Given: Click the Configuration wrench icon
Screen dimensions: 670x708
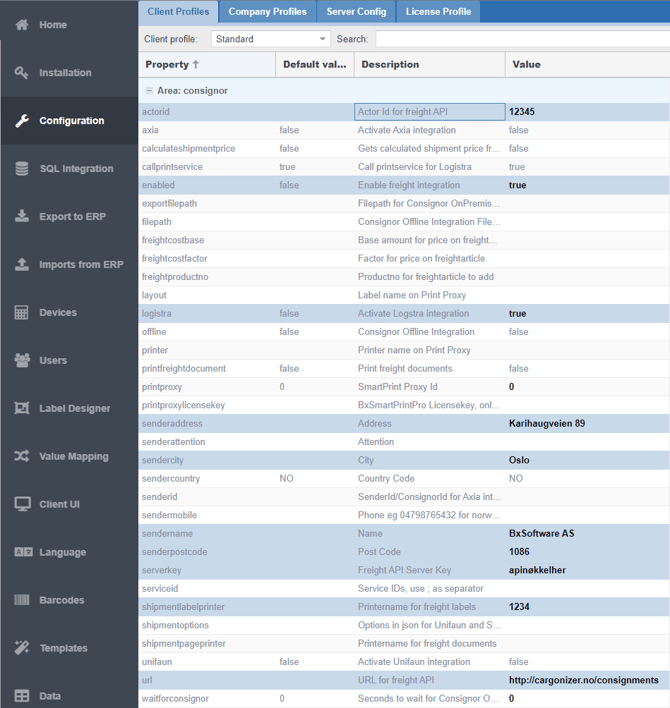Looking at the screenshot, I should coord(22,121).
